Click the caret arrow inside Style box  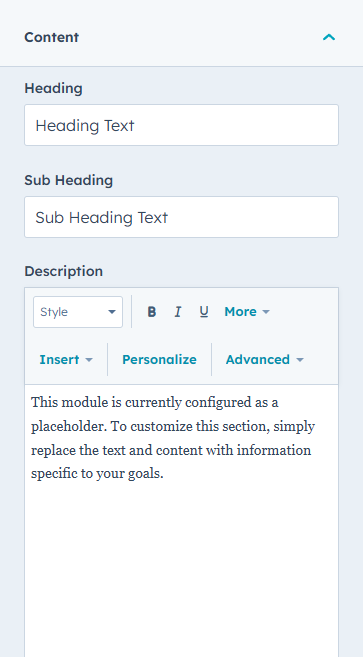111,312
